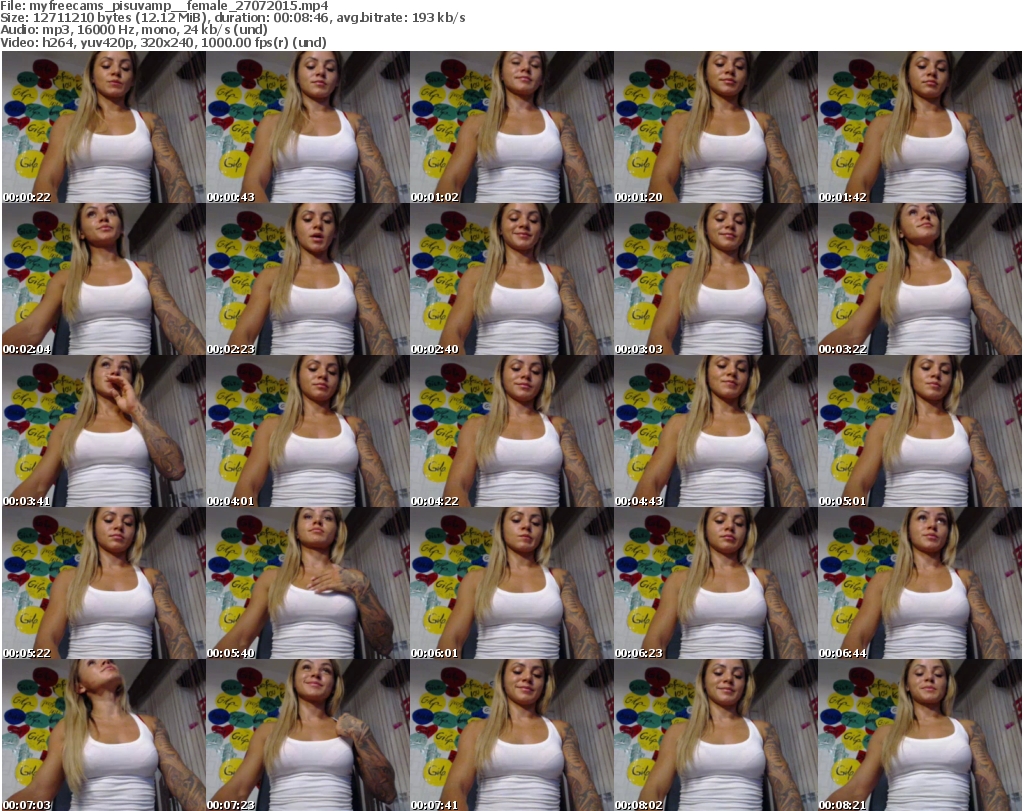Select the thumbnail timestamped 00:05:40

(x=308, y=584)
